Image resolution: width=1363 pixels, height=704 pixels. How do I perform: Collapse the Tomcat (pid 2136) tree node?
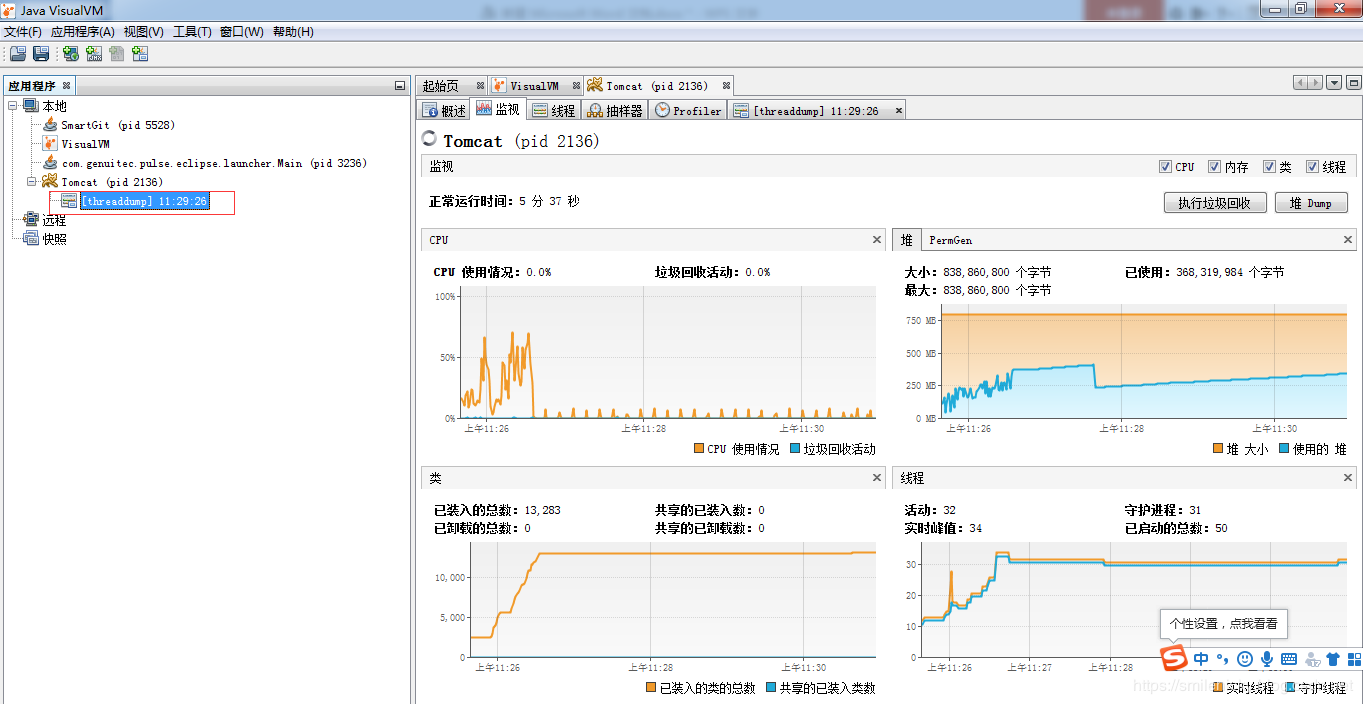coord(32,182)
